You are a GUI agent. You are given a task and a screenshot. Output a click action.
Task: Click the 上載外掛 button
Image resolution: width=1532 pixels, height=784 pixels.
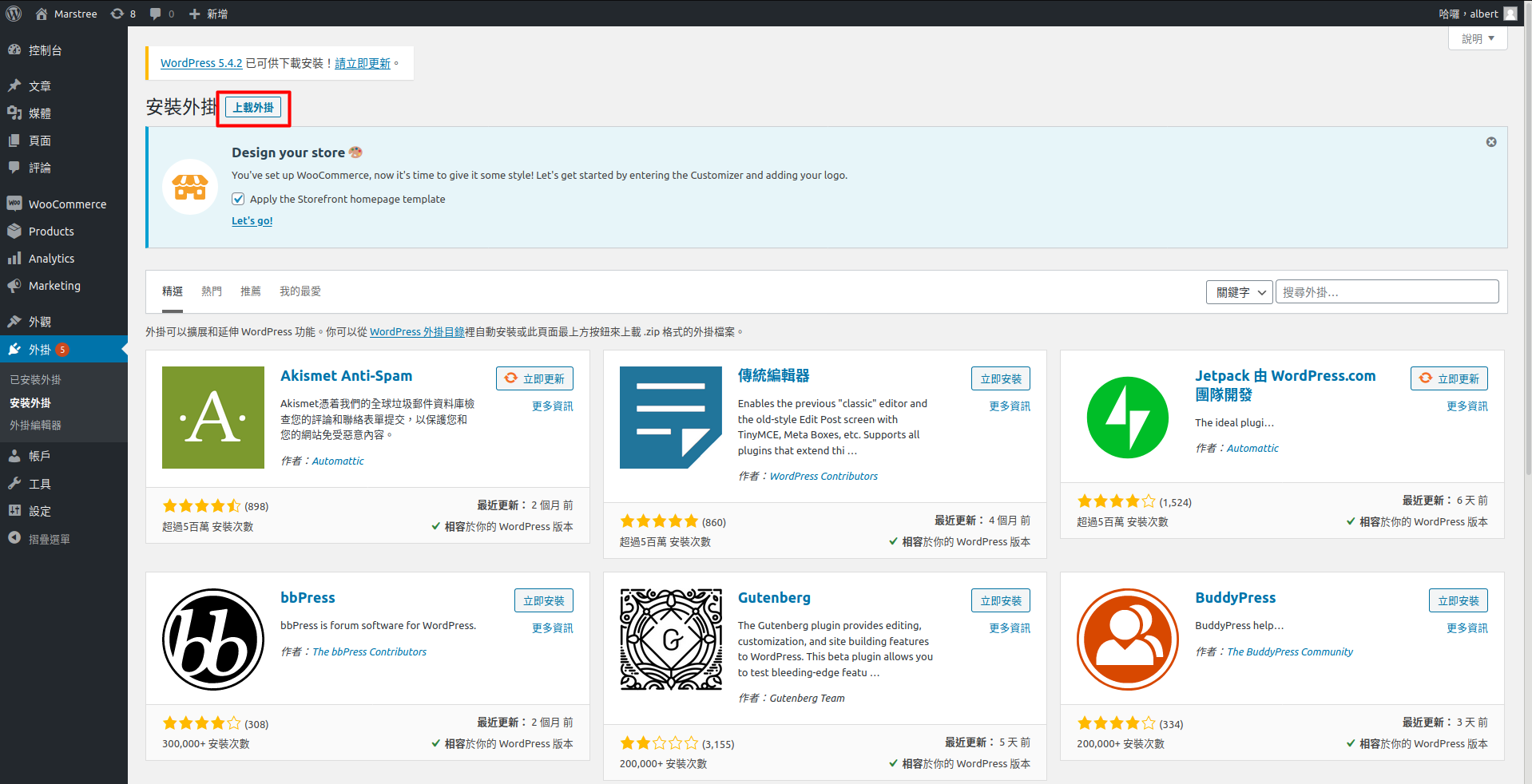tap(253, 108)
